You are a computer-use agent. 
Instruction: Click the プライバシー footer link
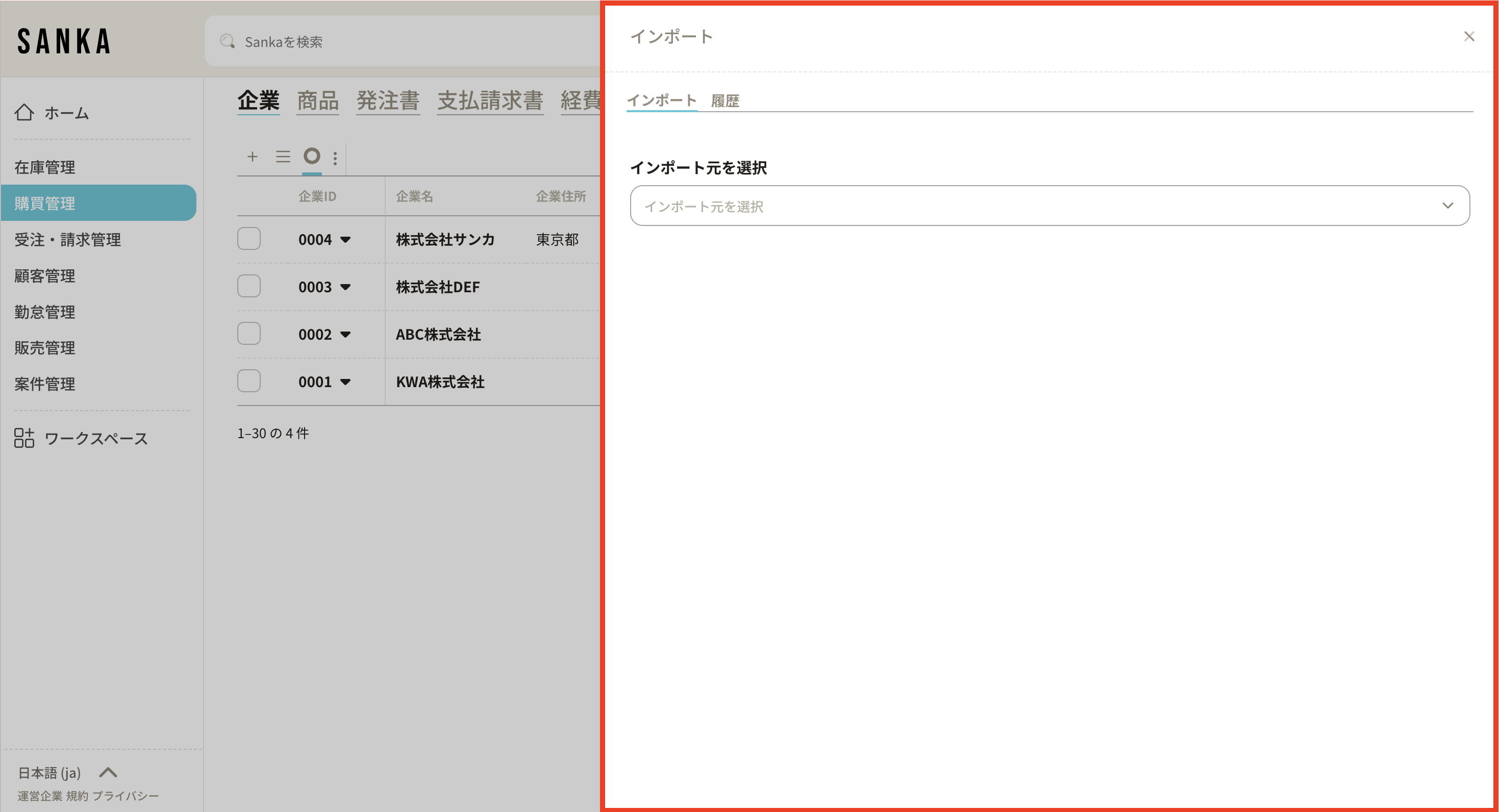[125, 796]
